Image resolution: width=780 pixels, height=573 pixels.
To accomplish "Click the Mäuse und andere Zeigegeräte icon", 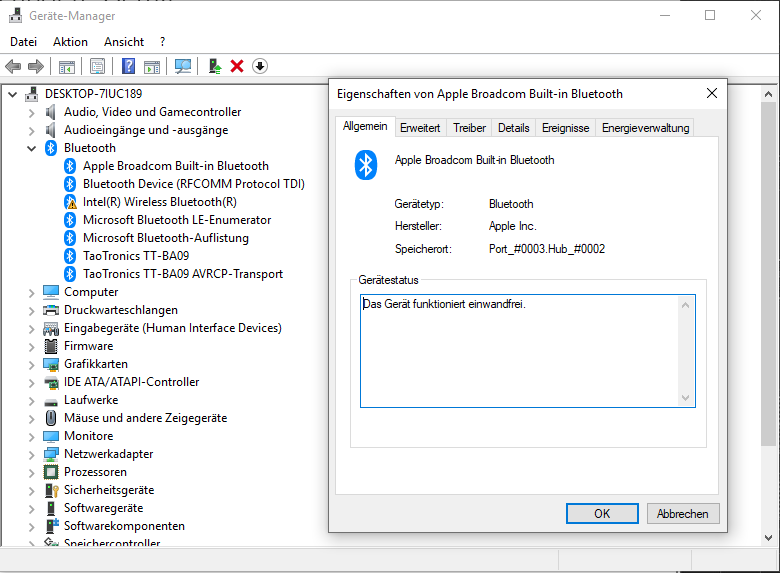I will coord(51,418).
